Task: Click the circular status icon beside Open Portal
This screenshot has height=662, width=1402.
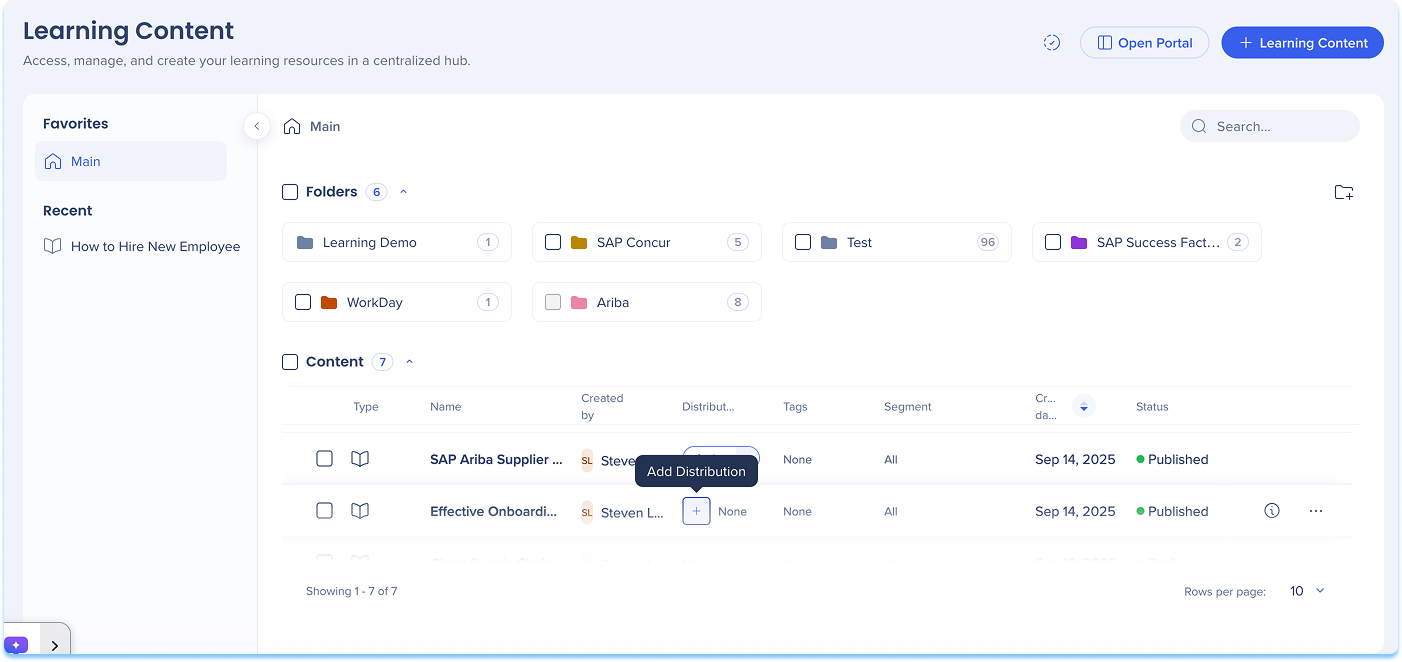Action: [1051, 43]
